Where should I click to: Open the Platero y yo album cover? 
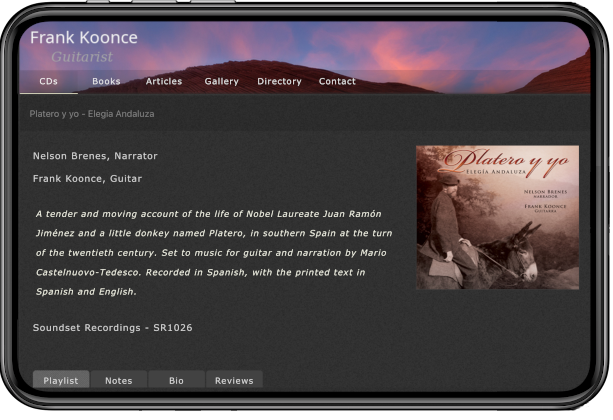(497, 217)
